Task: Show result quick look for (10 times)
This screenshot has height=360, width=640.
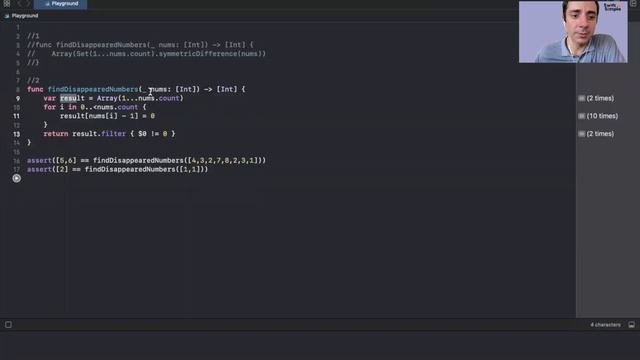Action: tap(582, 116)
